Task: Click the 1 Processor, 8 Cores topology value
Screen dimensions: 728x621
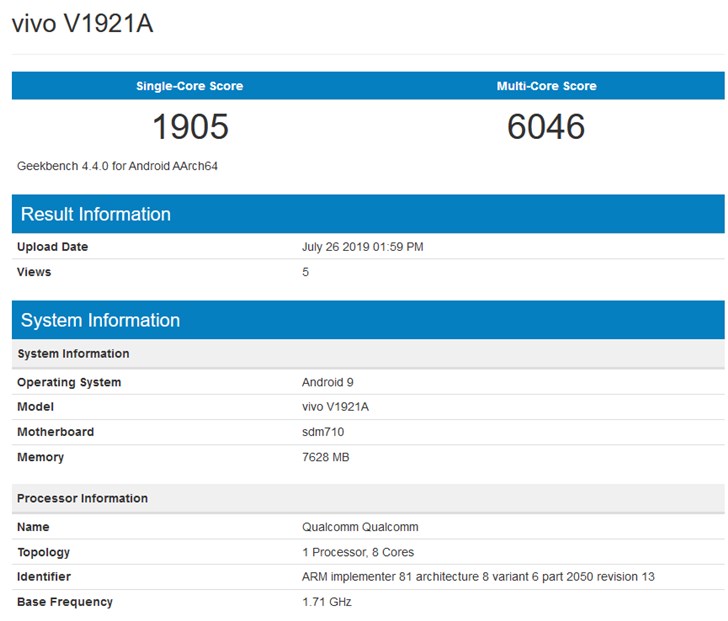Action: [x=358, y=552]
